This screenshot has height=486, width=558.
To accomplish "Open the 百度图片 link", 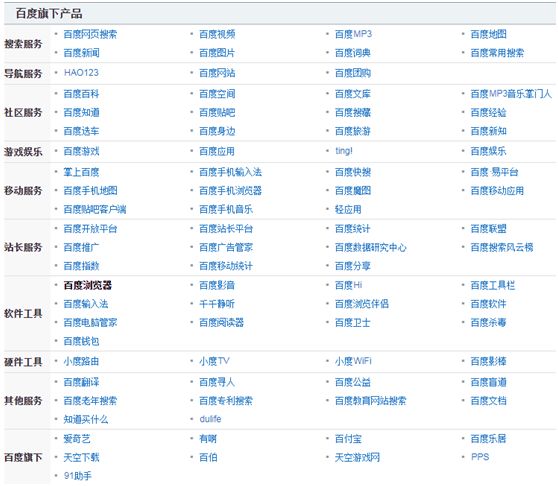I will click(217, 53).
